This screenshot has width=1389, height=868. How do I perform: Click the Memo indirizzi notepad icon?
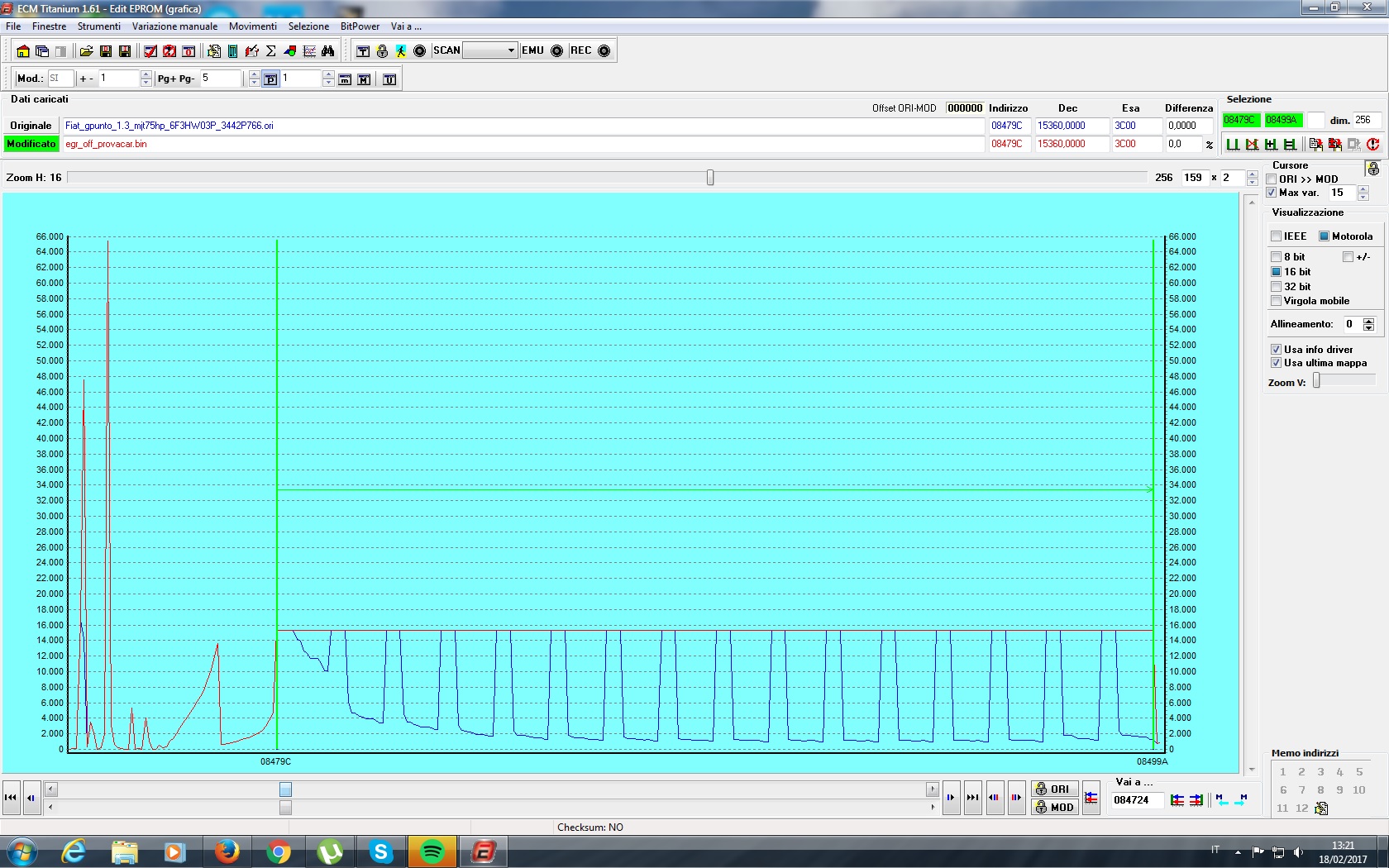coord(1321,808)
